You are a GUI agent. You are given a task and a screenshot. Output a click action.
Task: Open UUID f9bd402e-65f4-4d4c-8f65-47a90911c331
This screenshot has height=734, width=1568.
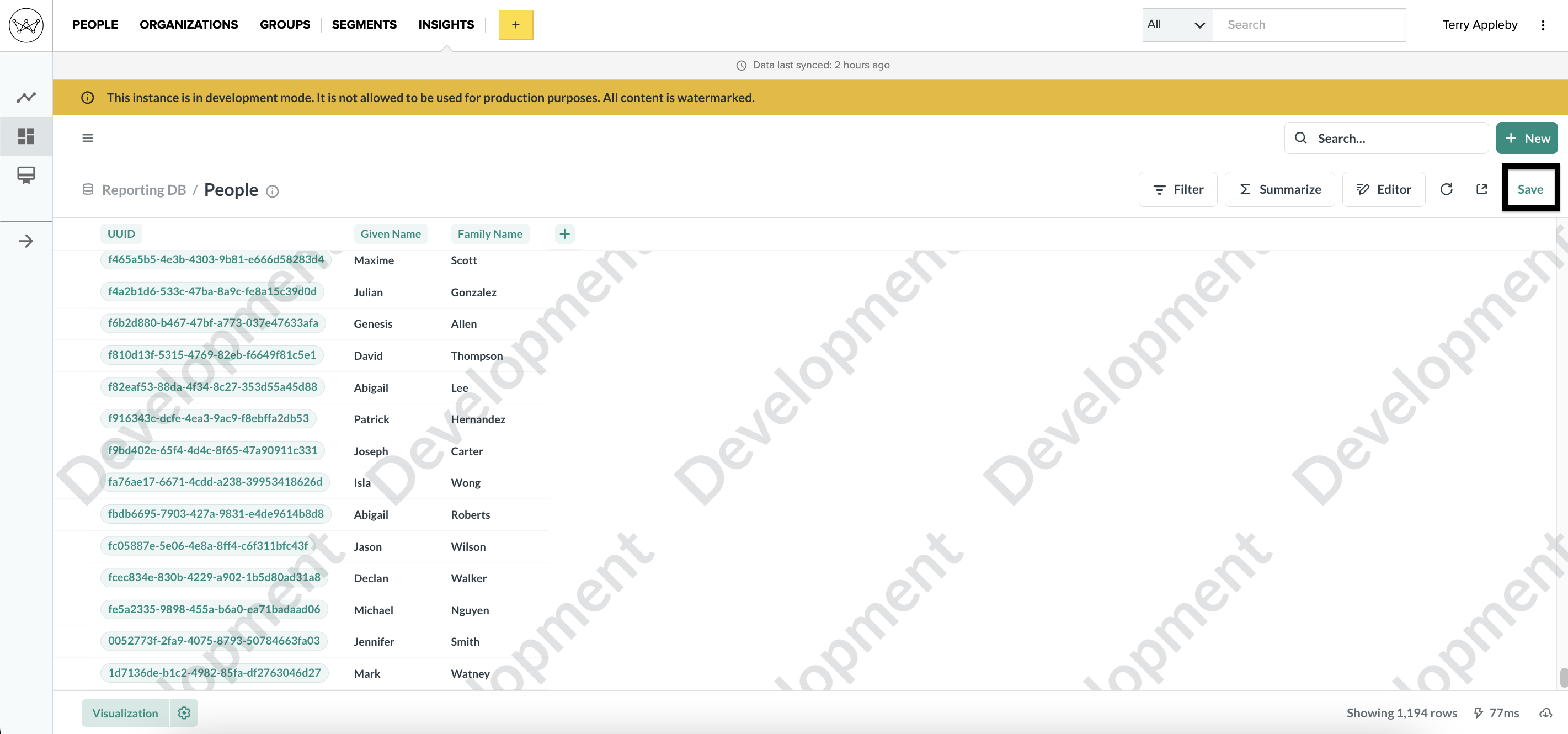(212, 450)
